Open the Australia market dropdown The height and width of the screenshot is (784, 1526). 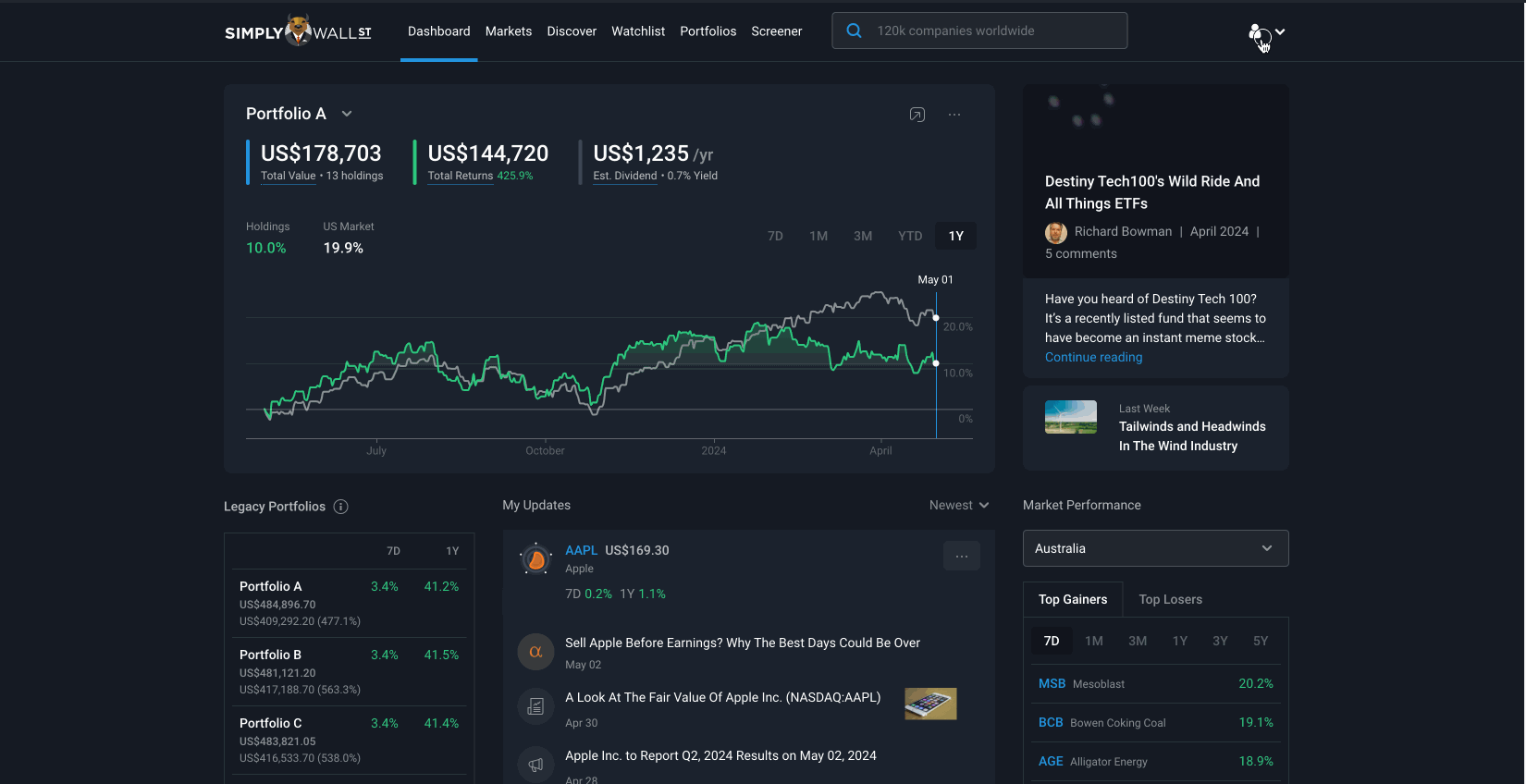point(1156,548)
